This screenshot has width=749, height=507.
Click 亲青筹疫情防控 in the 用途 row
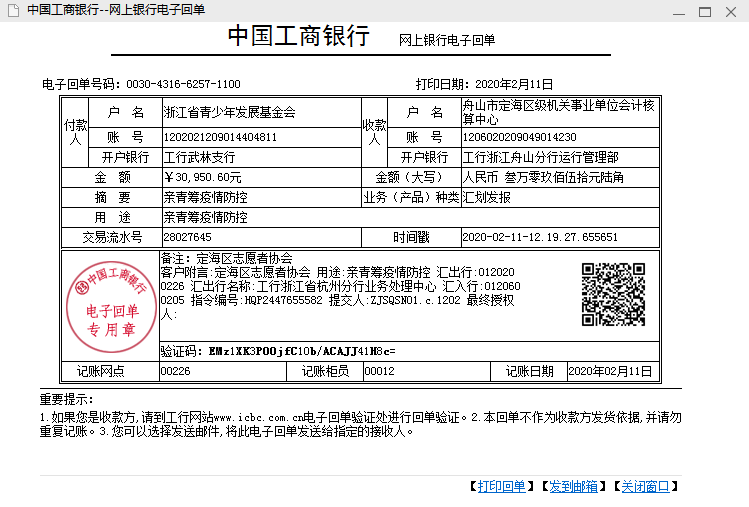[x=205, y=217]
